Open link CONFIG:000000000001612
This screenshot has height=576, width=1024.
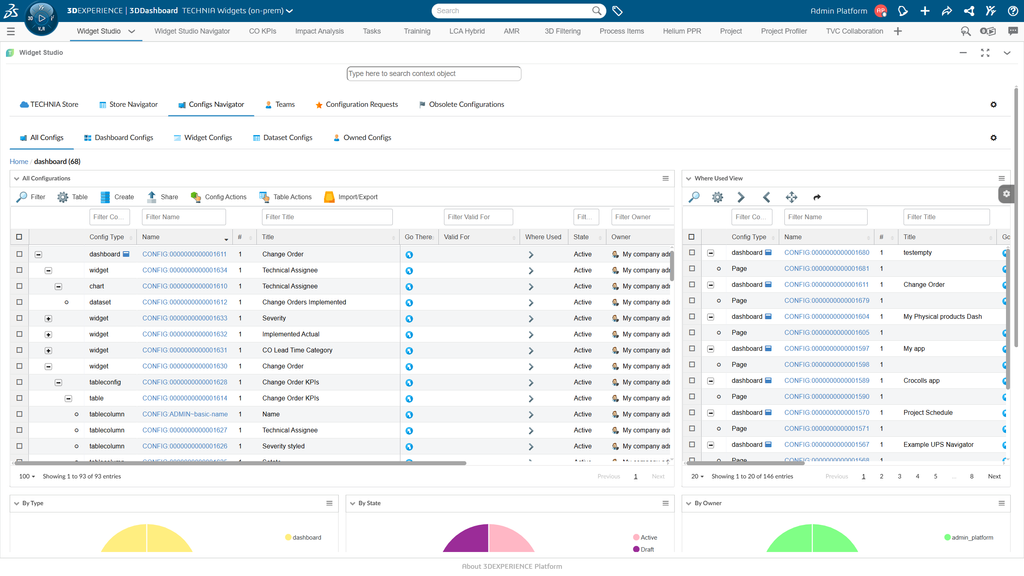[185, 302]
